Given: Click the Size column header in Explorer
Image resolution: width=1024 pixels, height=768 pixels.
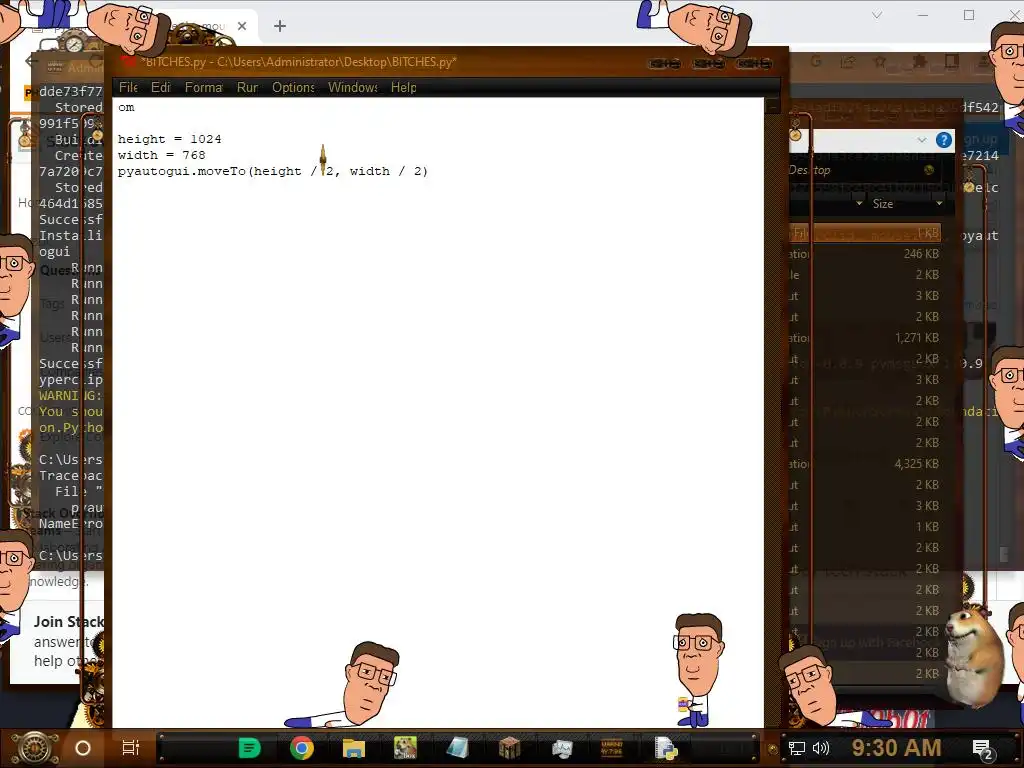Looking at the screenshot, I should 883,204.
